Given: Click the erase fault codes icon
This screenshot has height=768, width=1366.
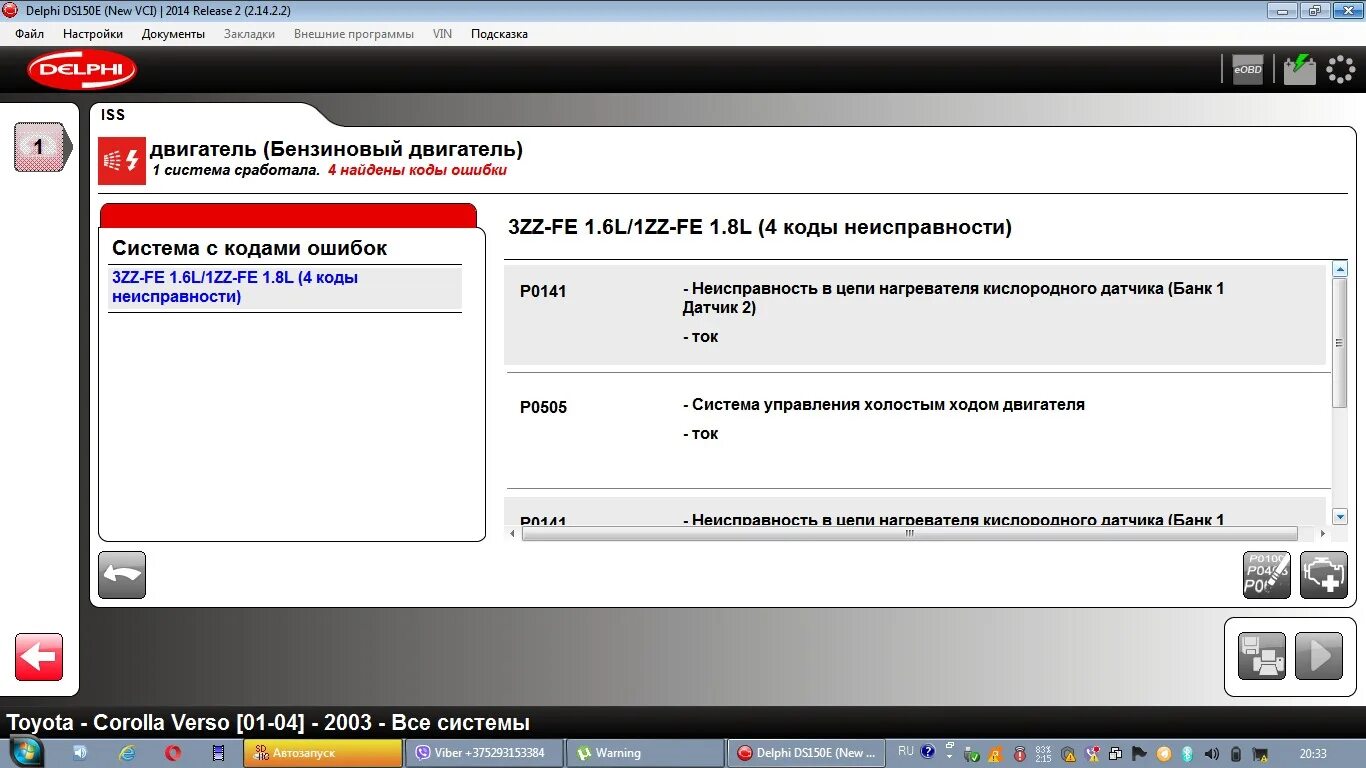Looking at the screenshot, I should [x=1267, y=575].
